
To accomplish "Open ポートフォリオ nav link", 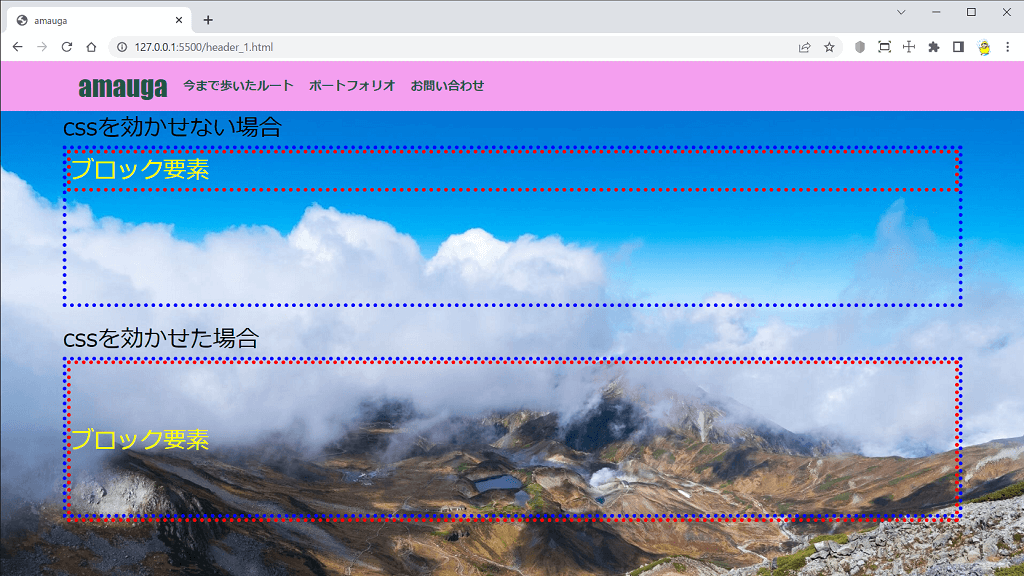I will click(x=352, y=86).
